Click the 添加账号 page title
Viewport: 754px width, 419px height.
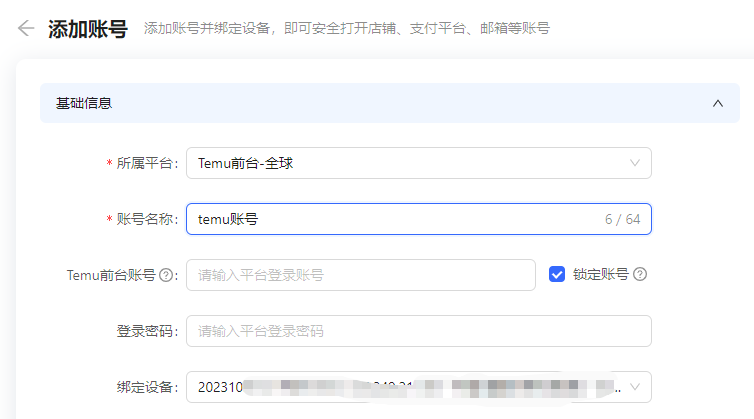(x=88, y=28)
